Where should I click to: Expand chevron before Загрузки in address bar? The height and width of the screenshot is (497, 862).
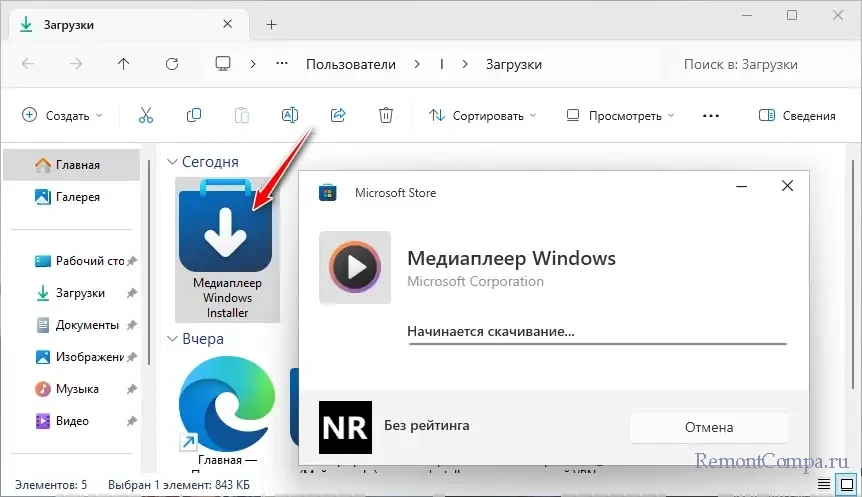pos(465,64)
